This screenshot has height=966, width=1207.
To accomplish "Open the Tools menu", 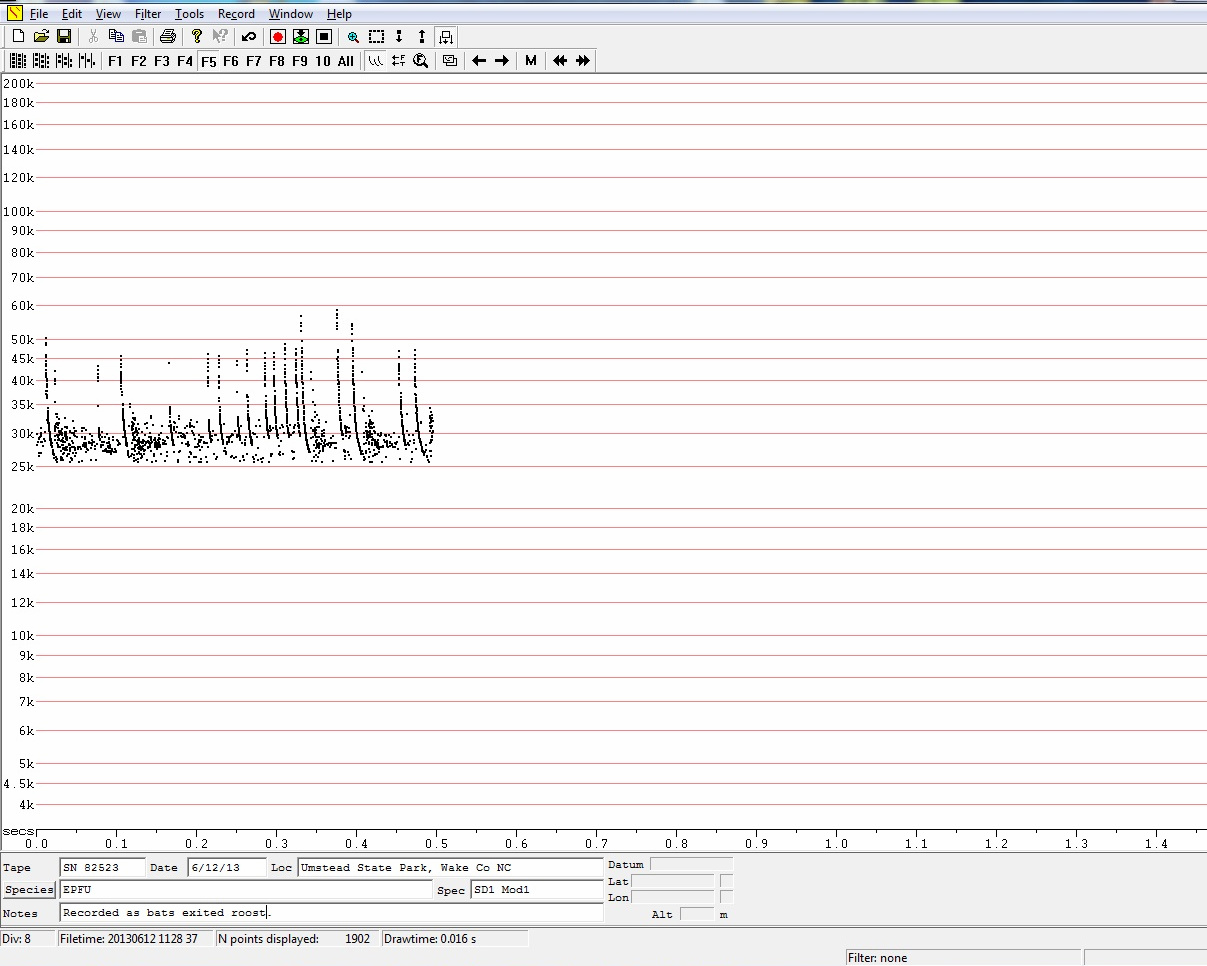I will pos(189,14).
